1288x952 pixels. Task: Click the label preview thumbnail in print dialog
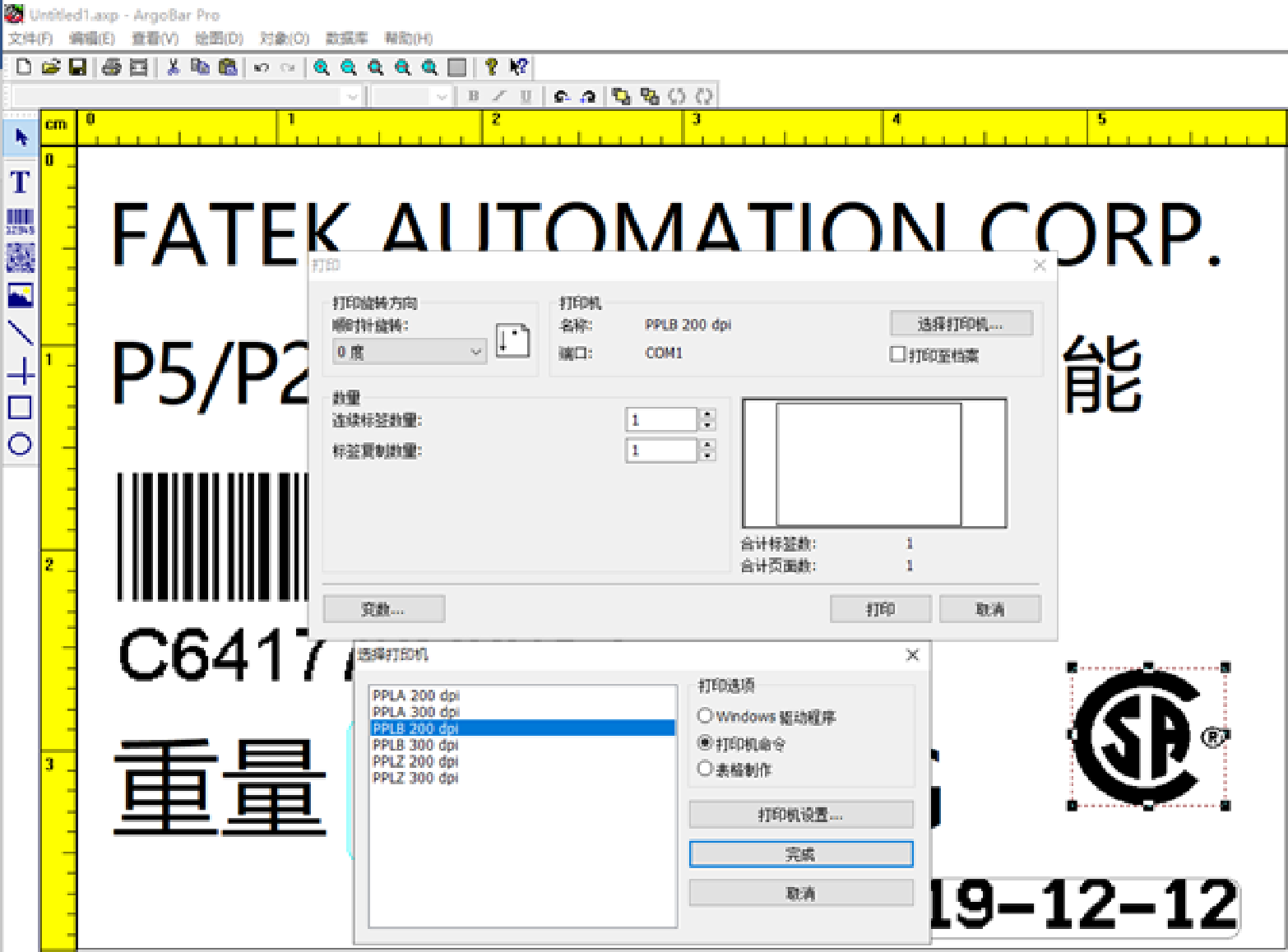click(x=874, y=463)
